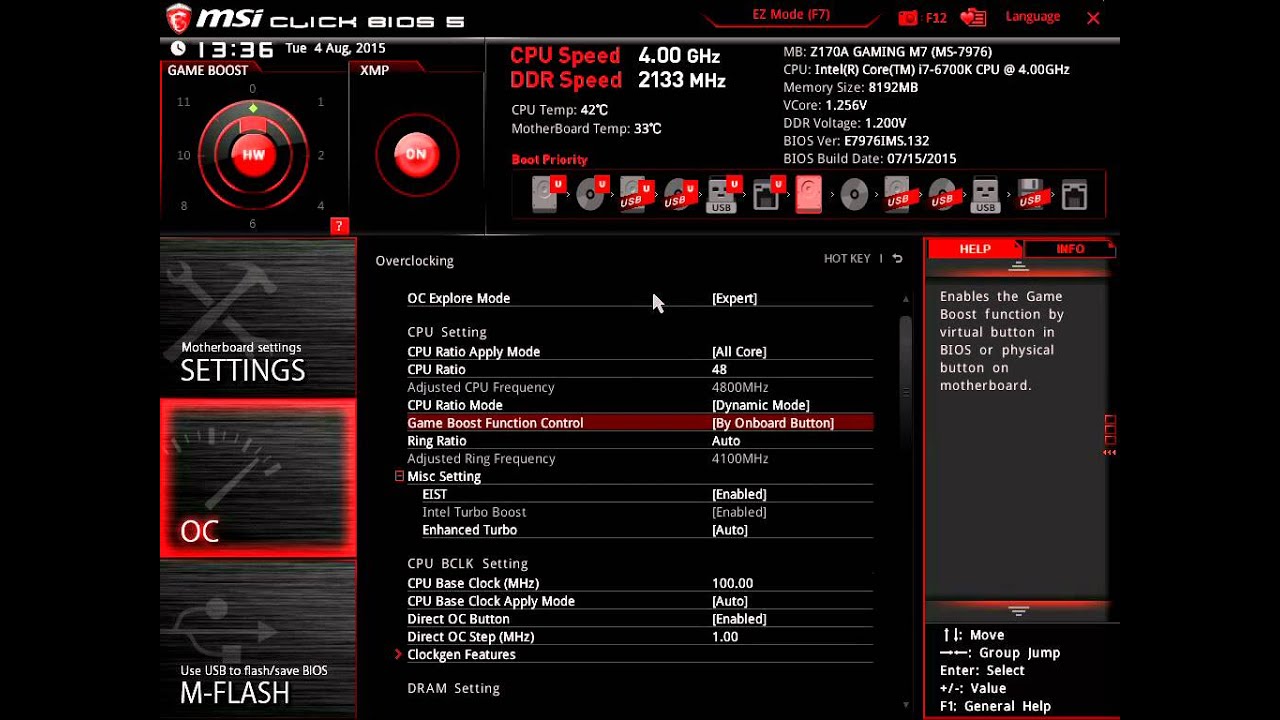Click the scroll-up arrow of settings list
The height and width of the screenshot is (720, 1280).
[x=905, y=299]
